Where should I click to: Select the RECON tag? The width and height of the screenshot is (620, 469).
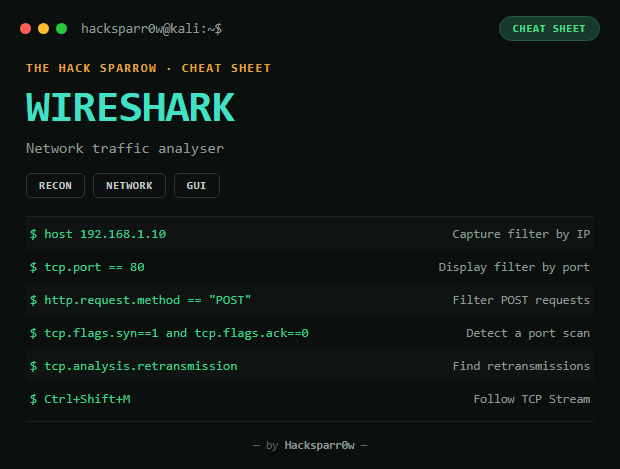(55, 185)
